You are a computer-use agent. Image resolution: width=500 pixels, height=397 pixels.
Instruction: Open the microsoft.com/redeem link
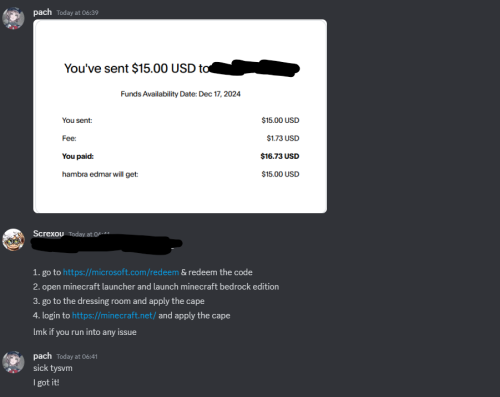(121, 272)
